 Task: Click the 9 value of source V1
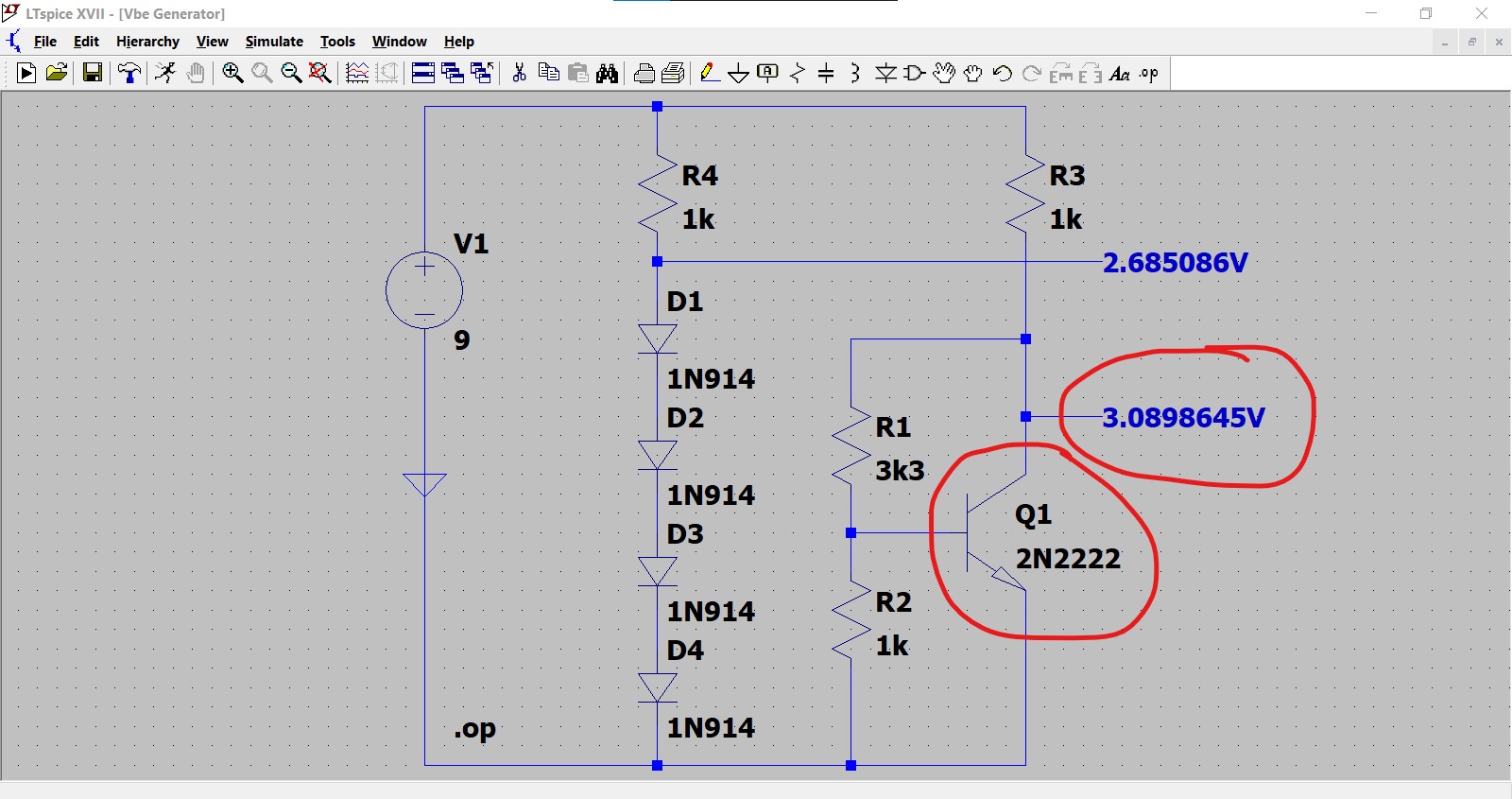click(462, 339)
